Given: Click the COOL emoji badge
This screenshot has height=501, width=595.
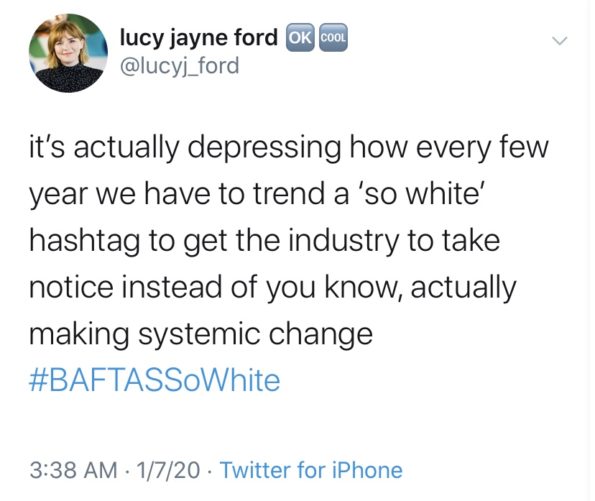Looking at the screenshot, I should click(x=333, y=37).
